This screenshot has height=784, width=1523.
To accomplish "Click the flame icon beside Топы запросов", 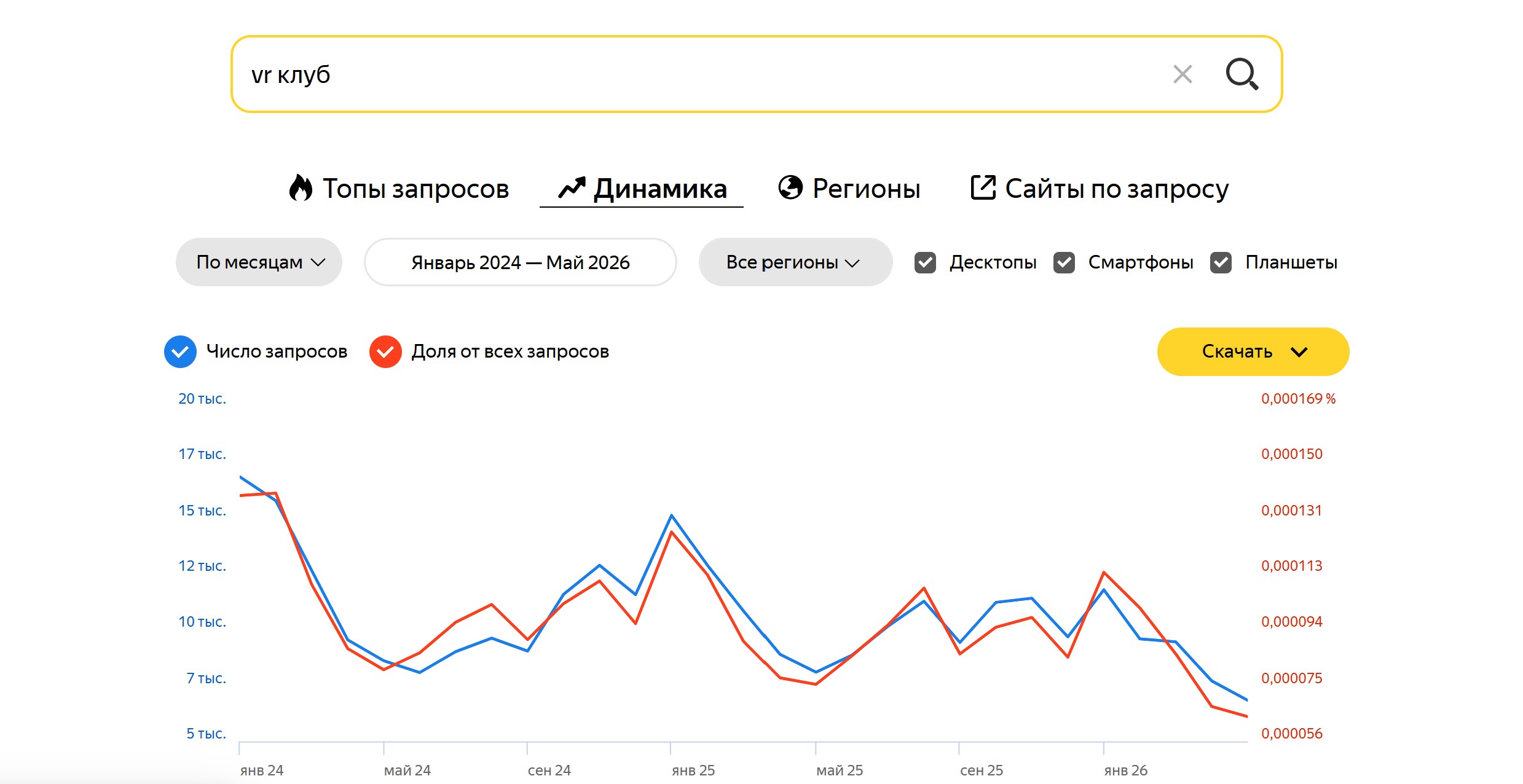I will pos(301,188).
